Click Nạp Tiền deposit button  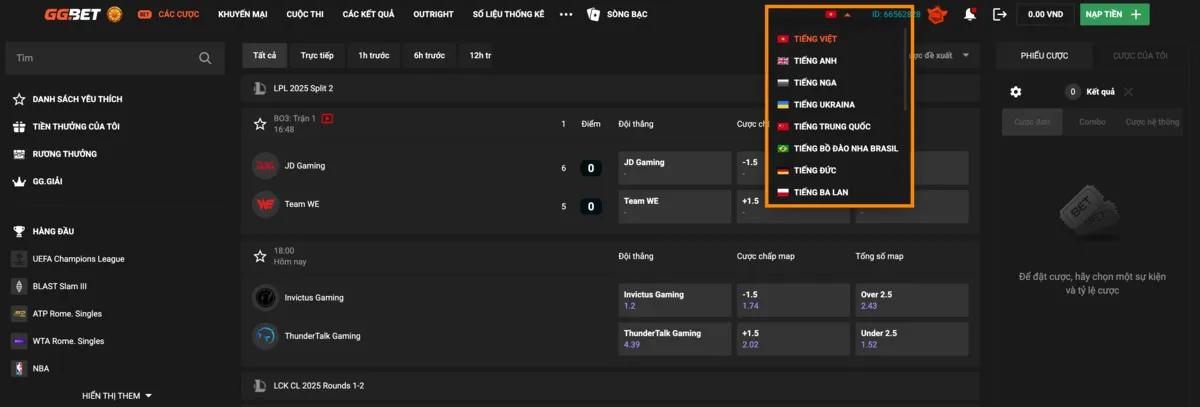1115,14
